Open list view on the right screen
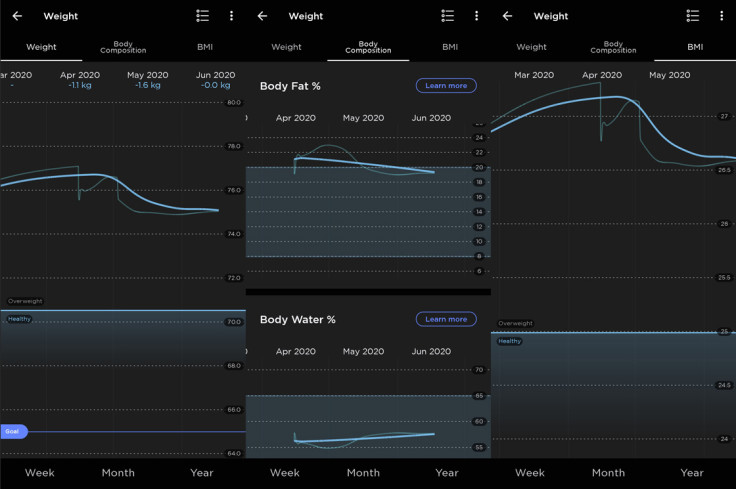 (692, 16)
